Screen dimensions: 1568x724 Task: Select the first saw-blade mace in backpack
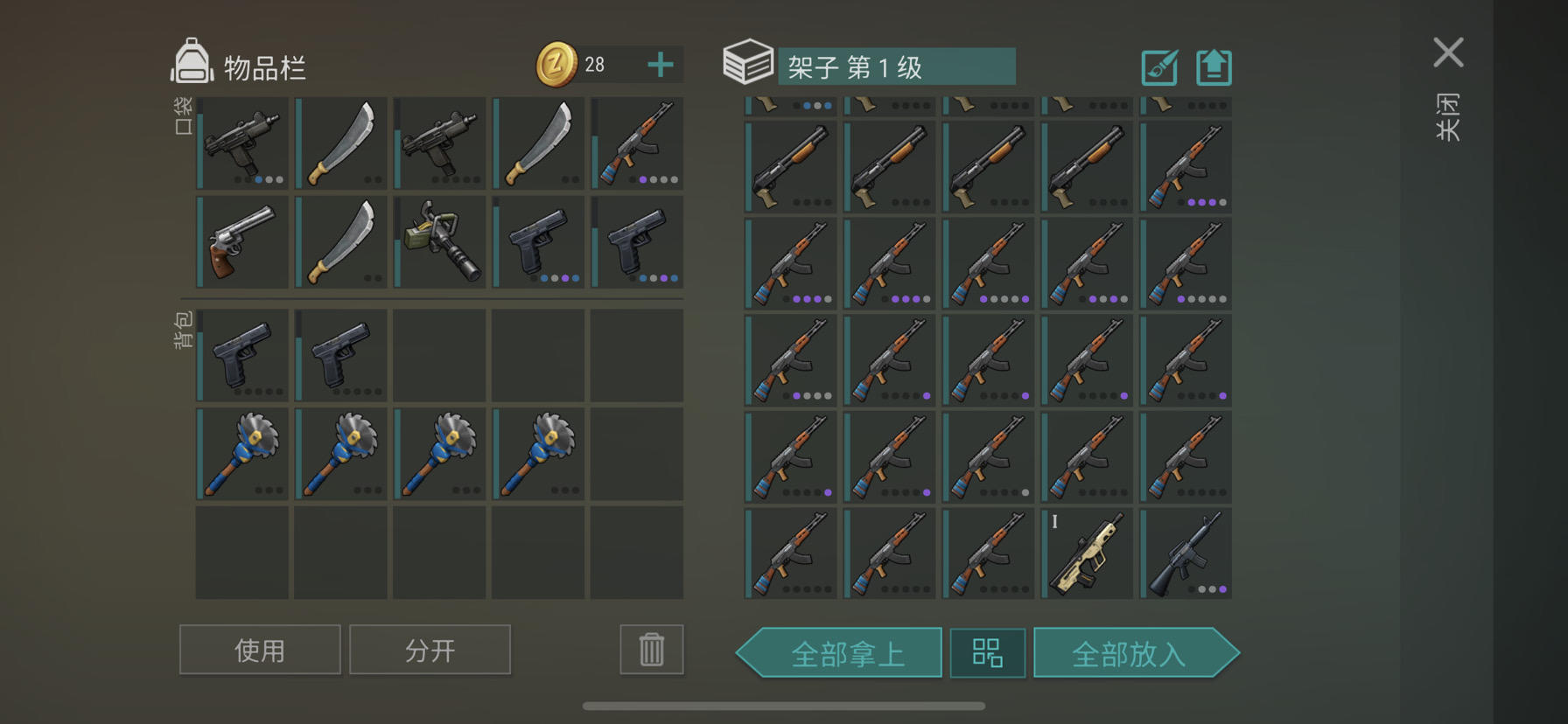[x=242, y=454]
